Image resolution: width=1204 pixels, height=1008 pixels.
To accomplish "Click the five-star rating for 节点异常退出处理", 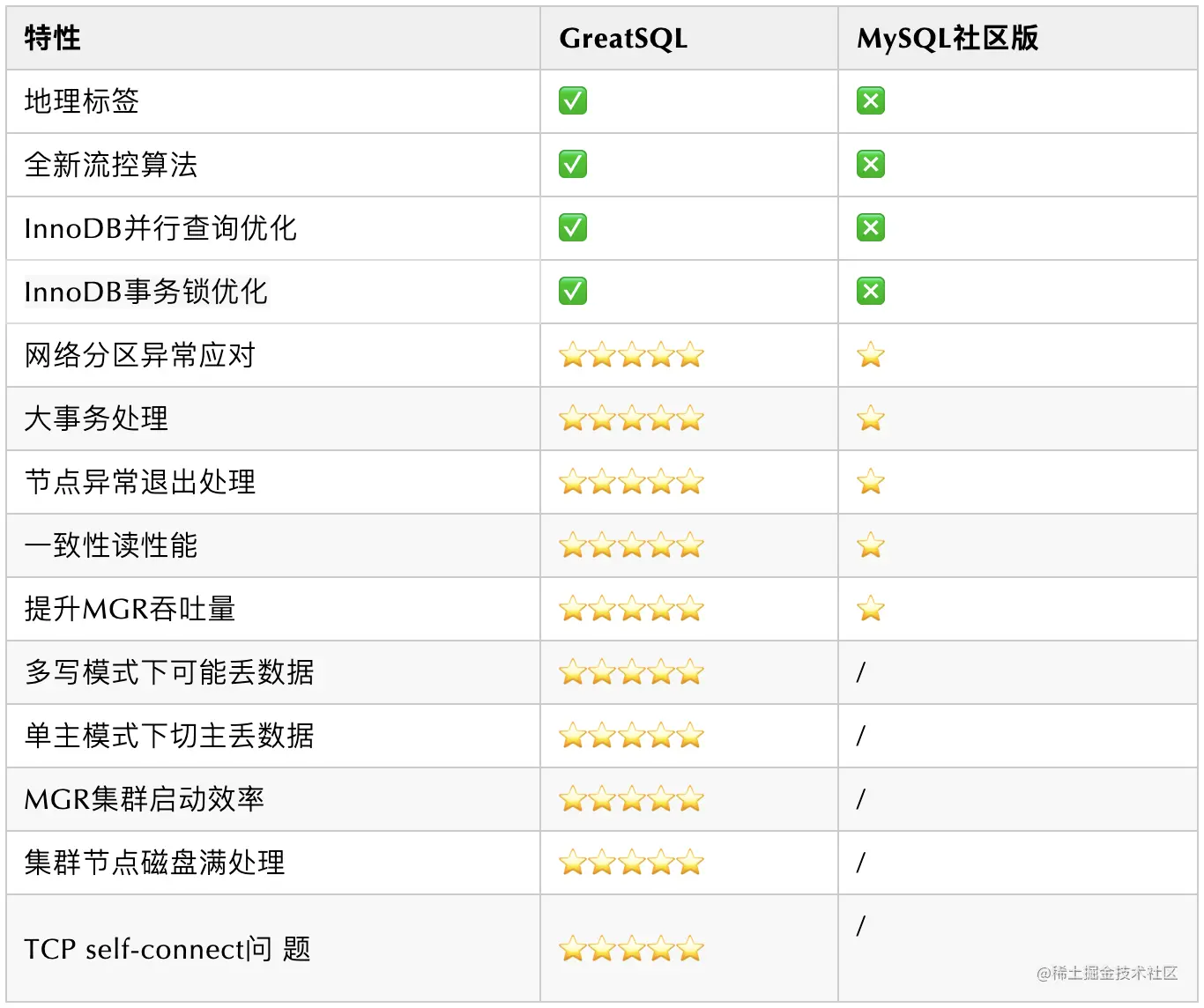I will [631, 482].
